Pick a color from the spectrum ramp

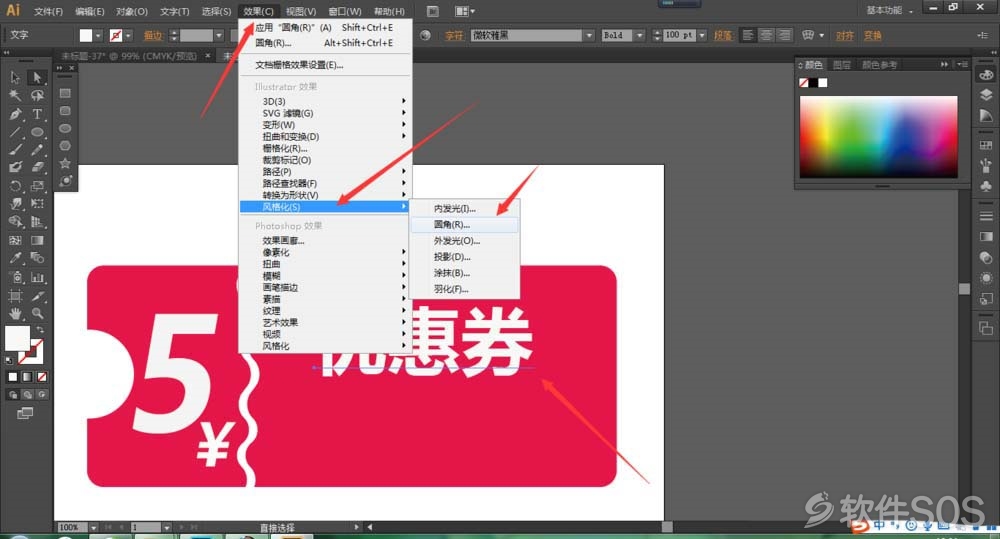879,137
